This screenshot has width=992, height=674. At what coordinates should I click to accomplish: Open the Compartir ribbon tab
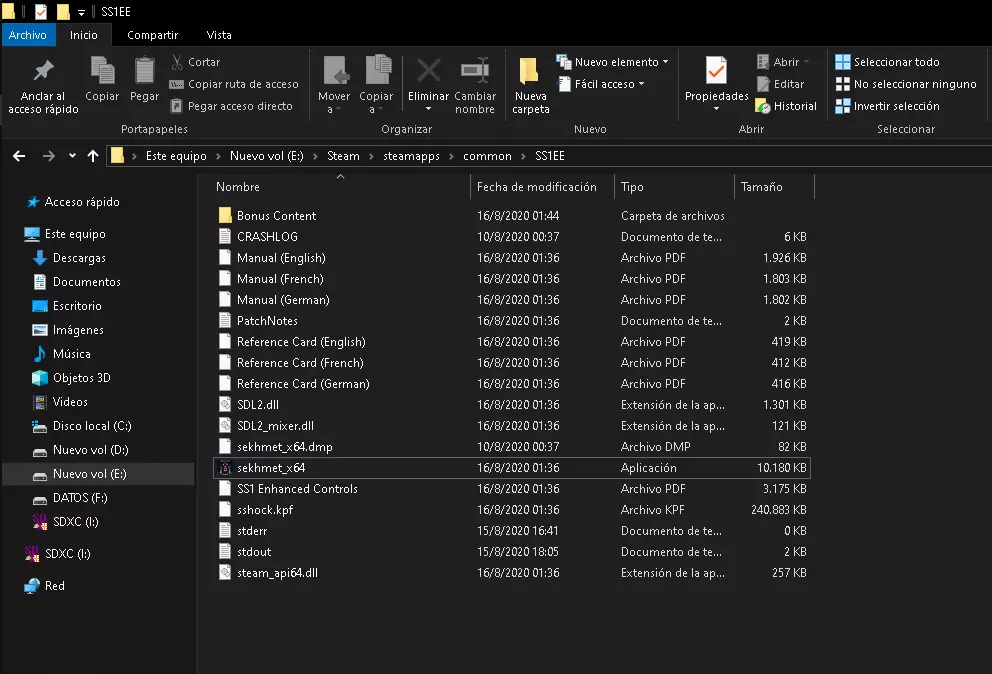point(153,35)
